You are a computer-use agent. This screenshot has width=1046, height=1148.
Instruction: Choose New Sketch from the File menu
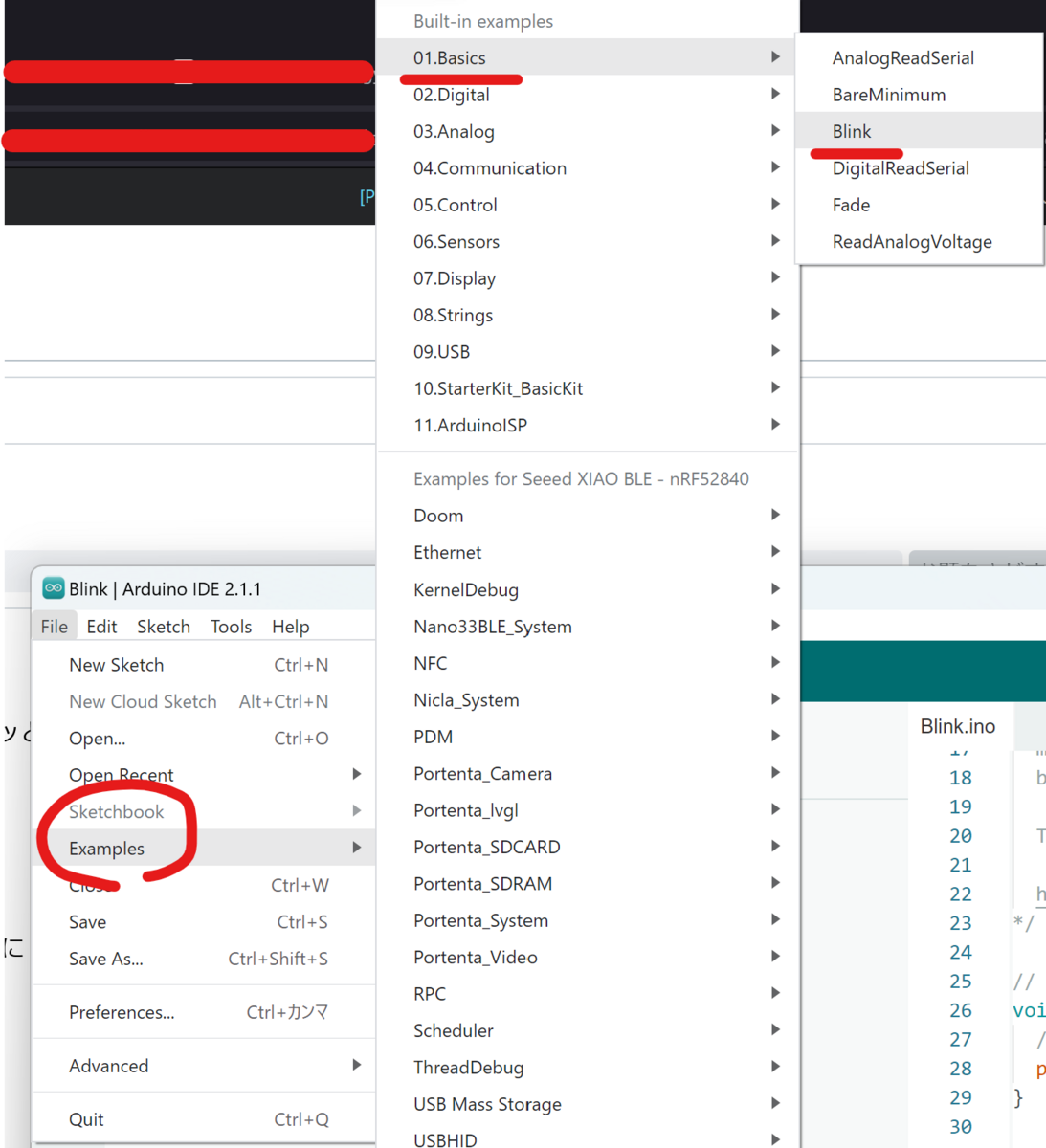coord(204,665)
